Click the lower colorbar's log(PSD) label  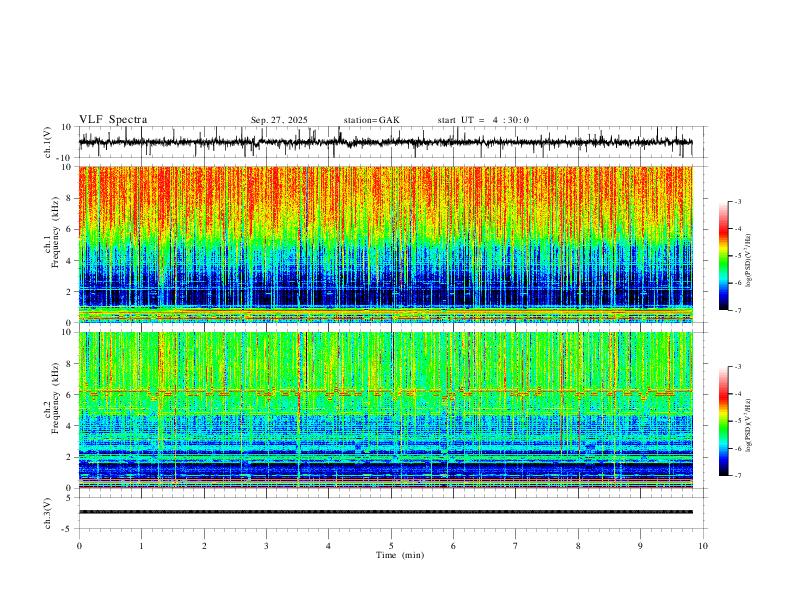pyautogui.click(x=749, y=426)
